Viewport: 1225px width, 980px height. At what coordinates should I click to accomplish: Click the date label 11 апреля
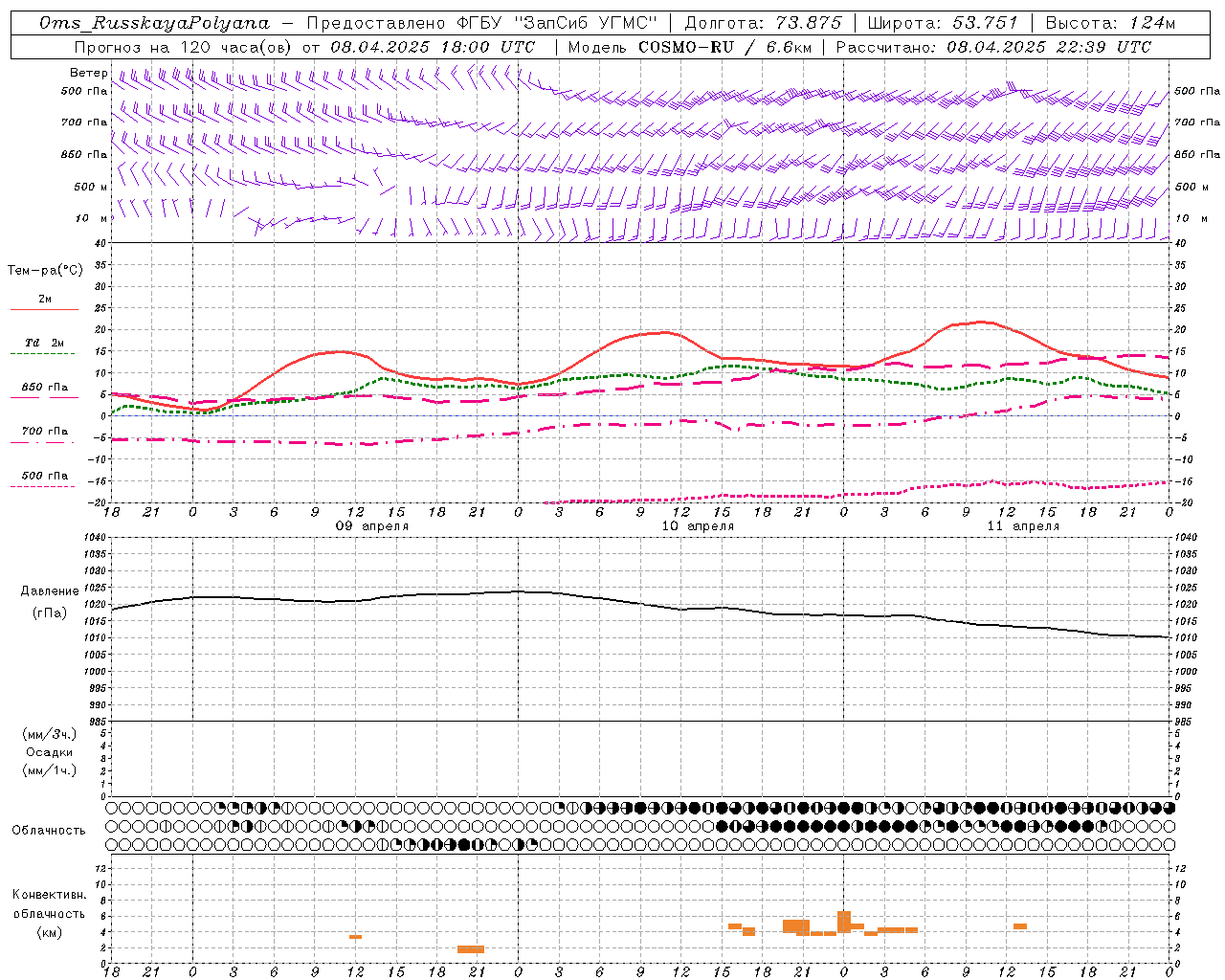[1023, 526]
